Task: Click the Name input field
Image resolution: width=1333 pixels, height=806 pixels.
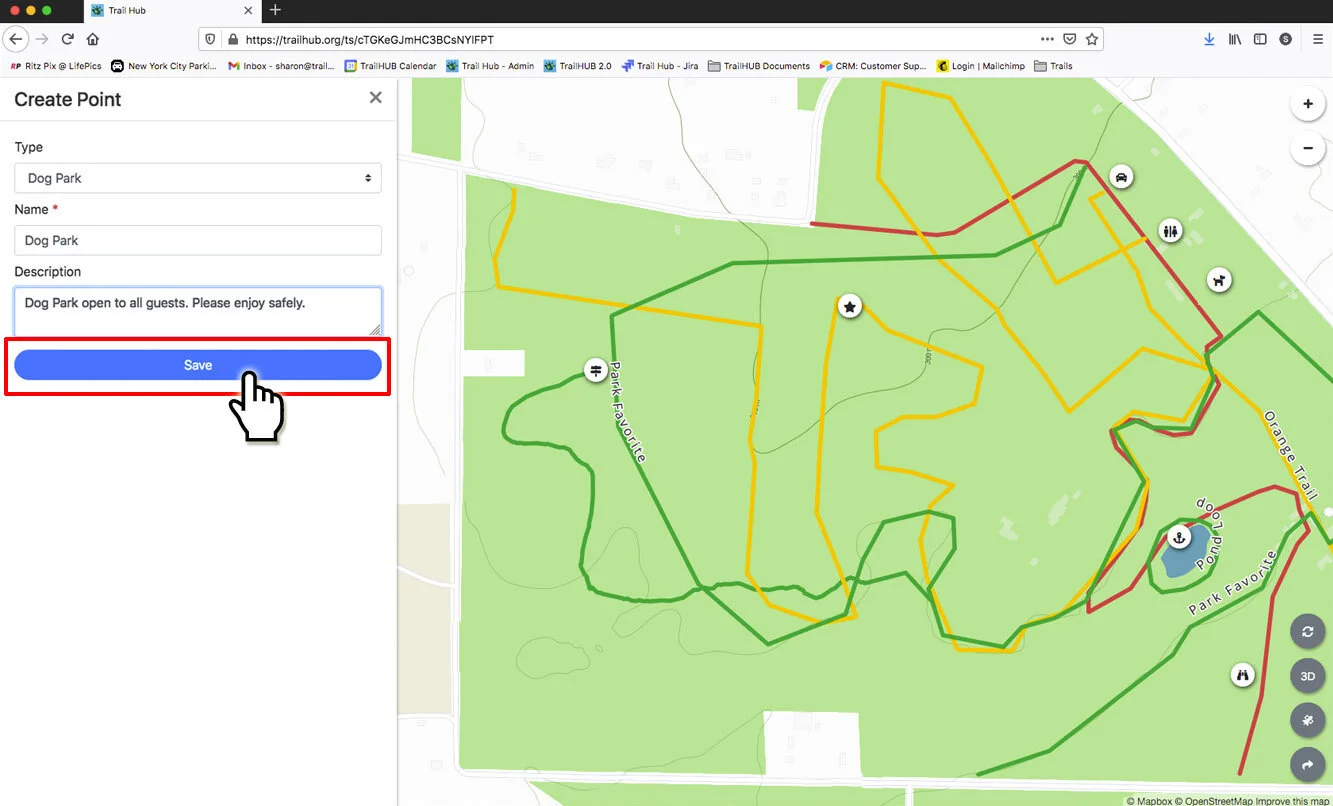Action: click(198, 240)
